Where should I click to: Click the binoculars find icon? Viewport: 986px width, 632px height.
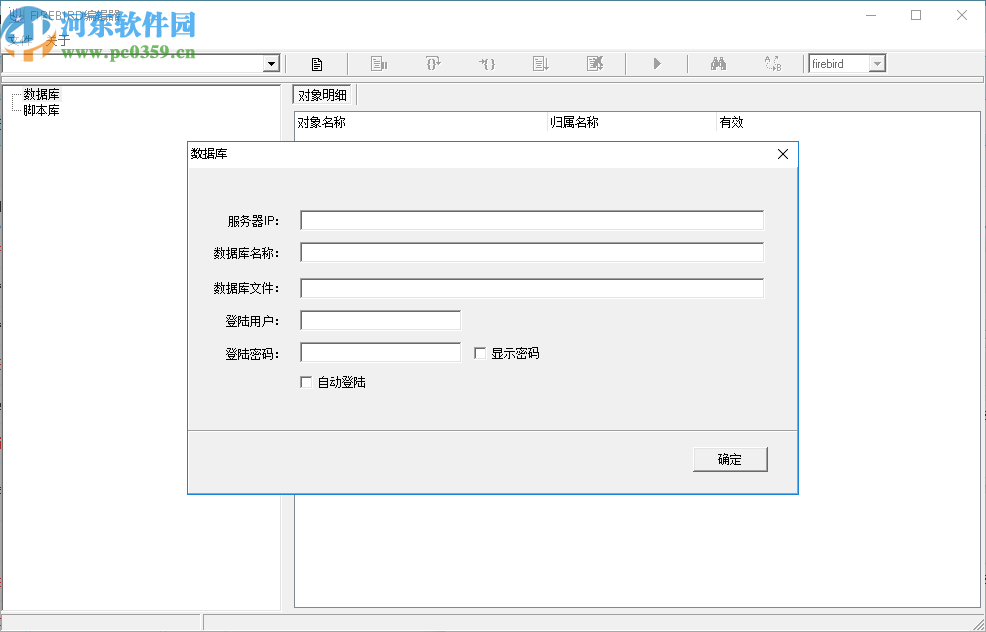pyautogui.click(x=718, y=64)
